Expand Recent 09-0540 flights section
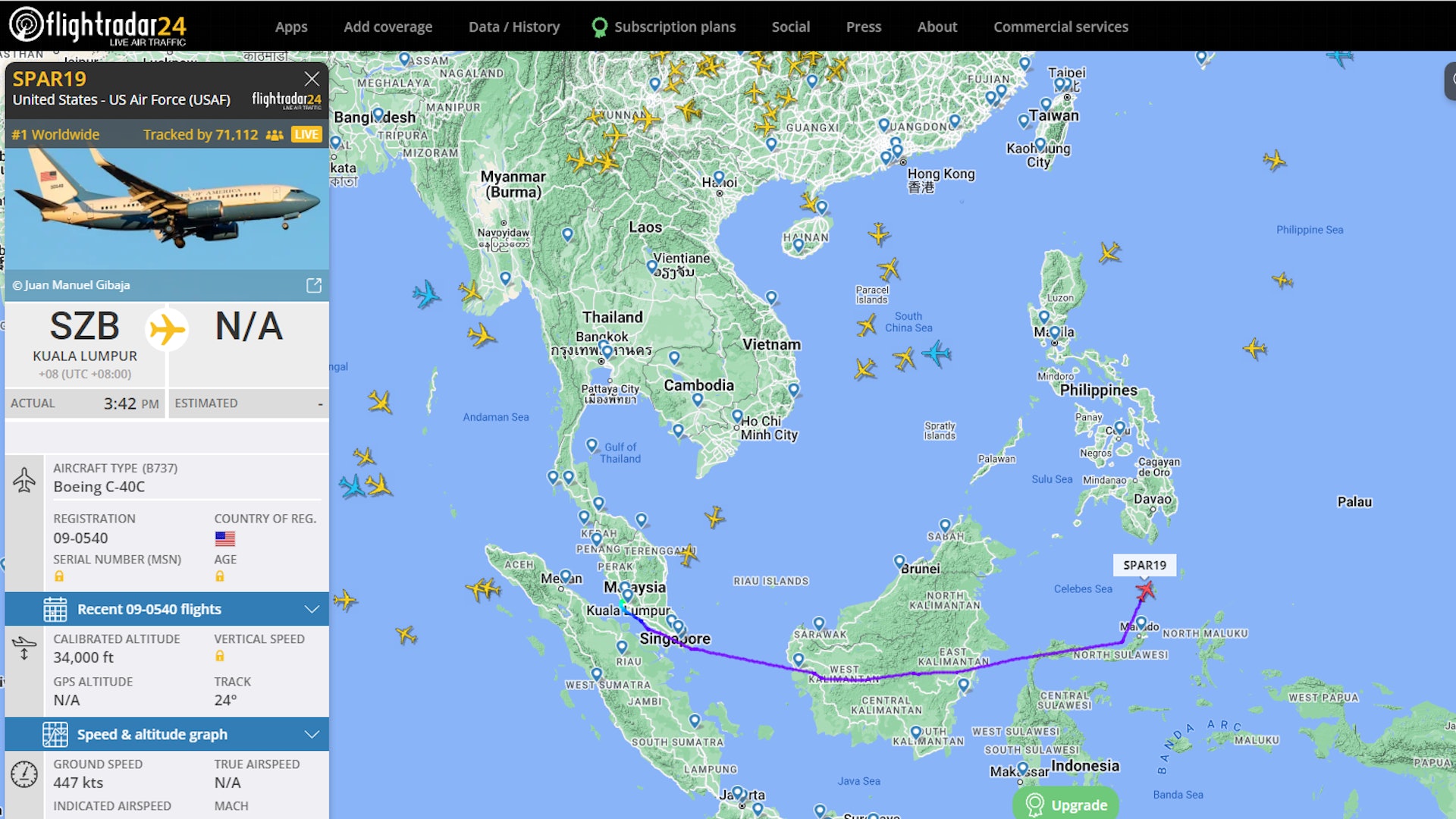Screen dimensions: 1456x819 [x=312, y=609]
